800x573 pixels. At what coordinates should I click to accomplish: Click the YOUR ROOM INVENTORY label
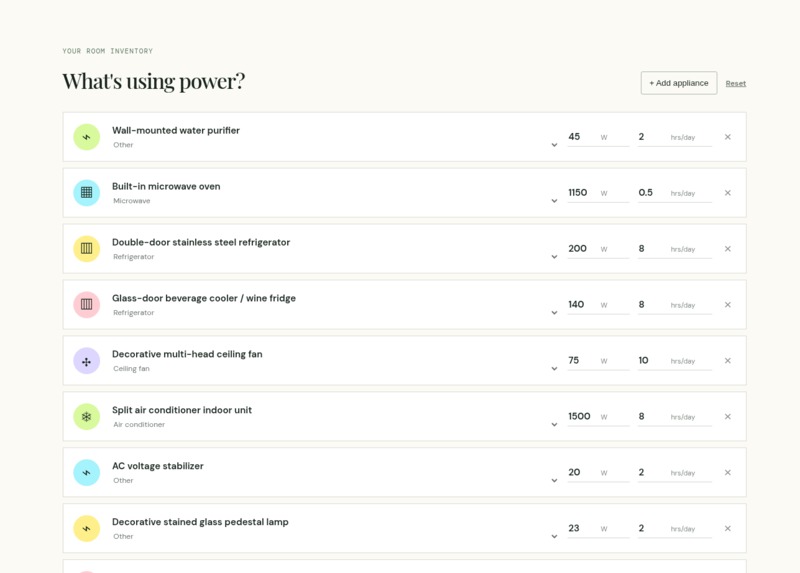point(108,51)
